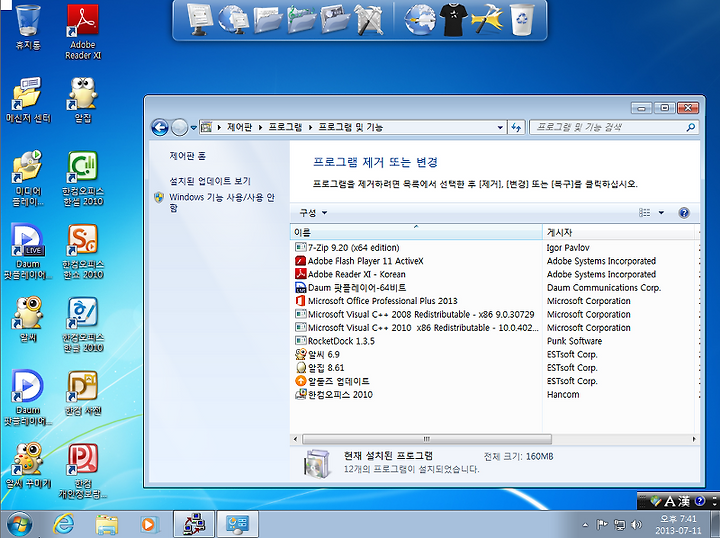720x538 pixels.
Task: Click 프로그램 in the address breadcrumb
Action: 285,127
